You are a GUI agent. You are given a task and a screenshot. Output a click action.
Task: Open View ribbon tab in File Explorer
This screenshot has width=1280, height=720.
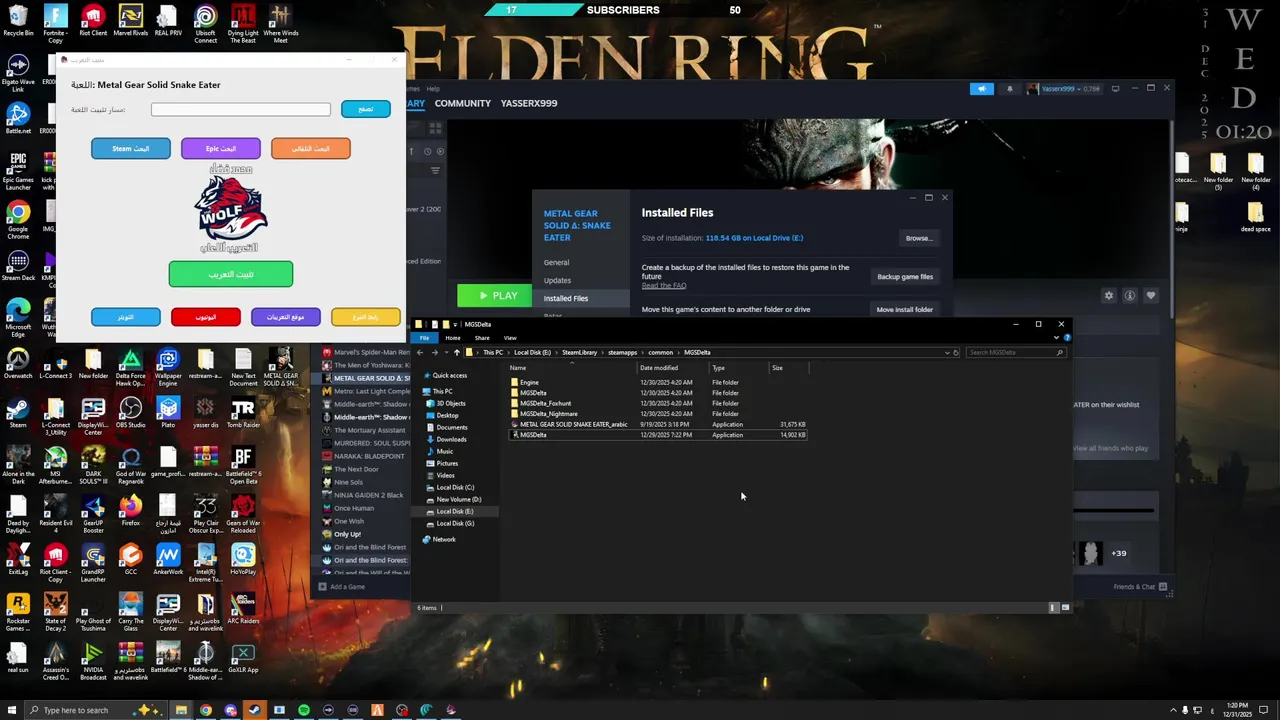[510, 338]
